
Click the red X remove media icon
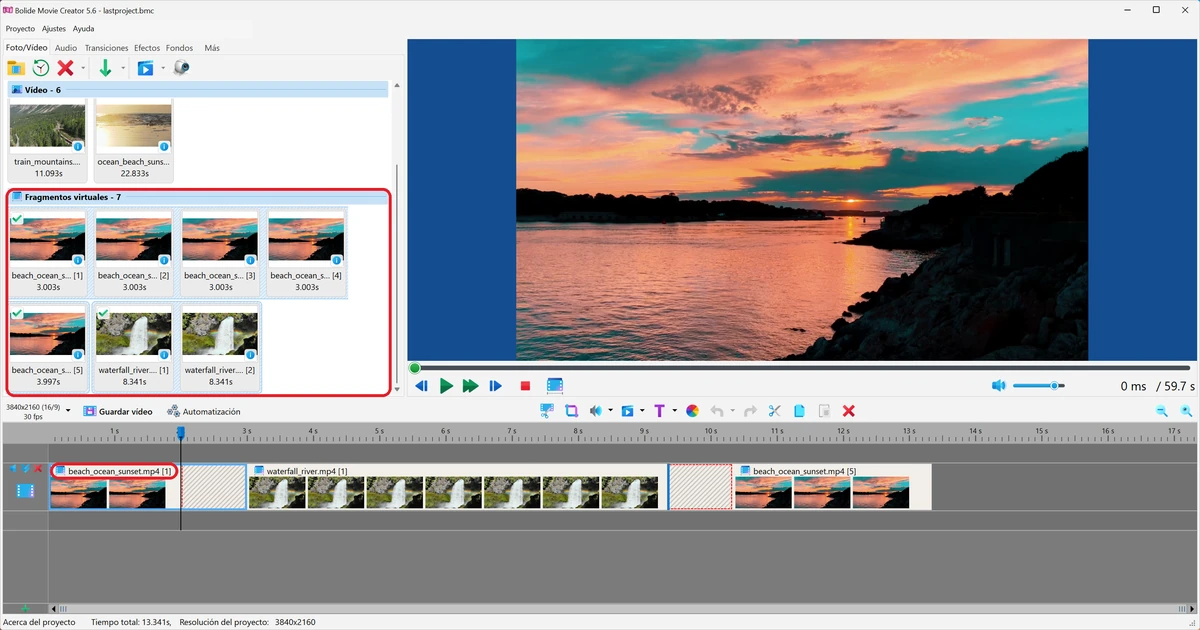pos(65,68)
